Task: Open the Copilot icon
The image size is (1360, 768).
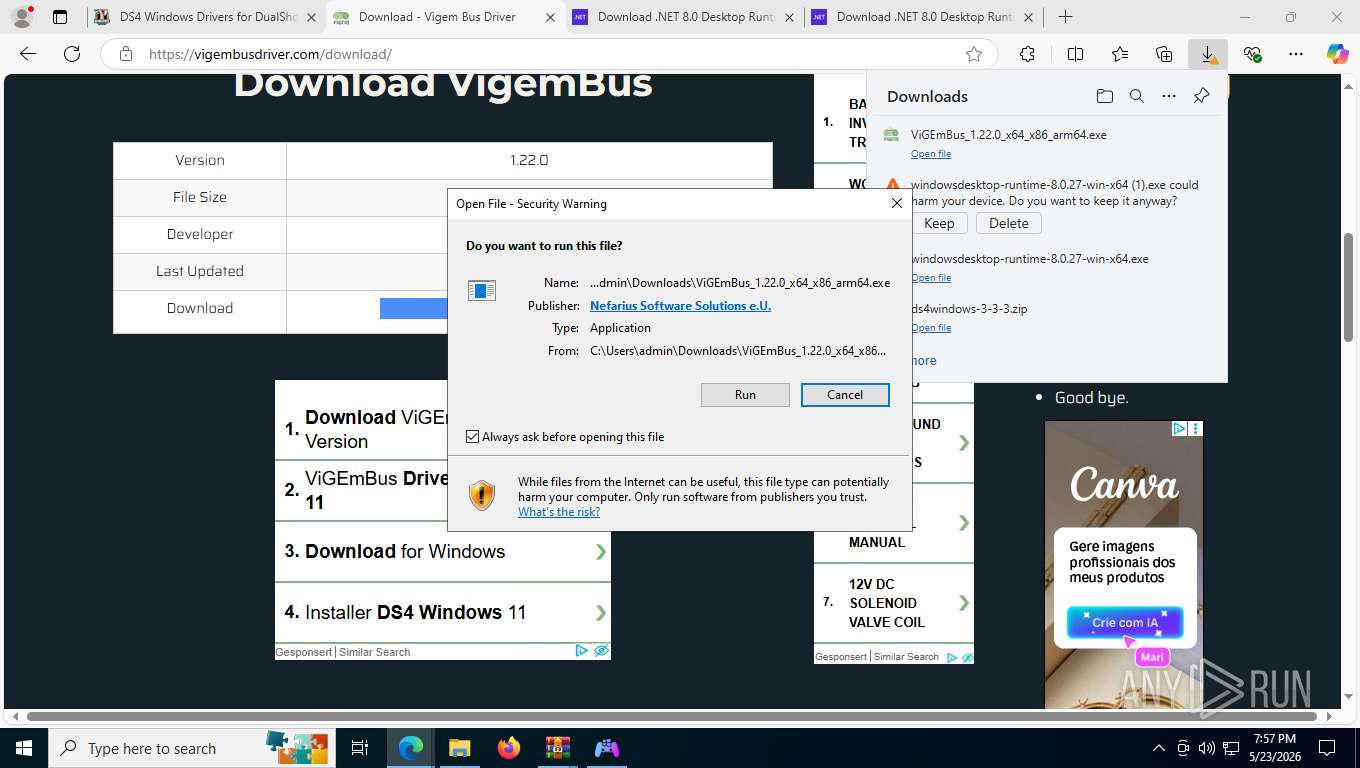Action: [x=1337, y=54]
